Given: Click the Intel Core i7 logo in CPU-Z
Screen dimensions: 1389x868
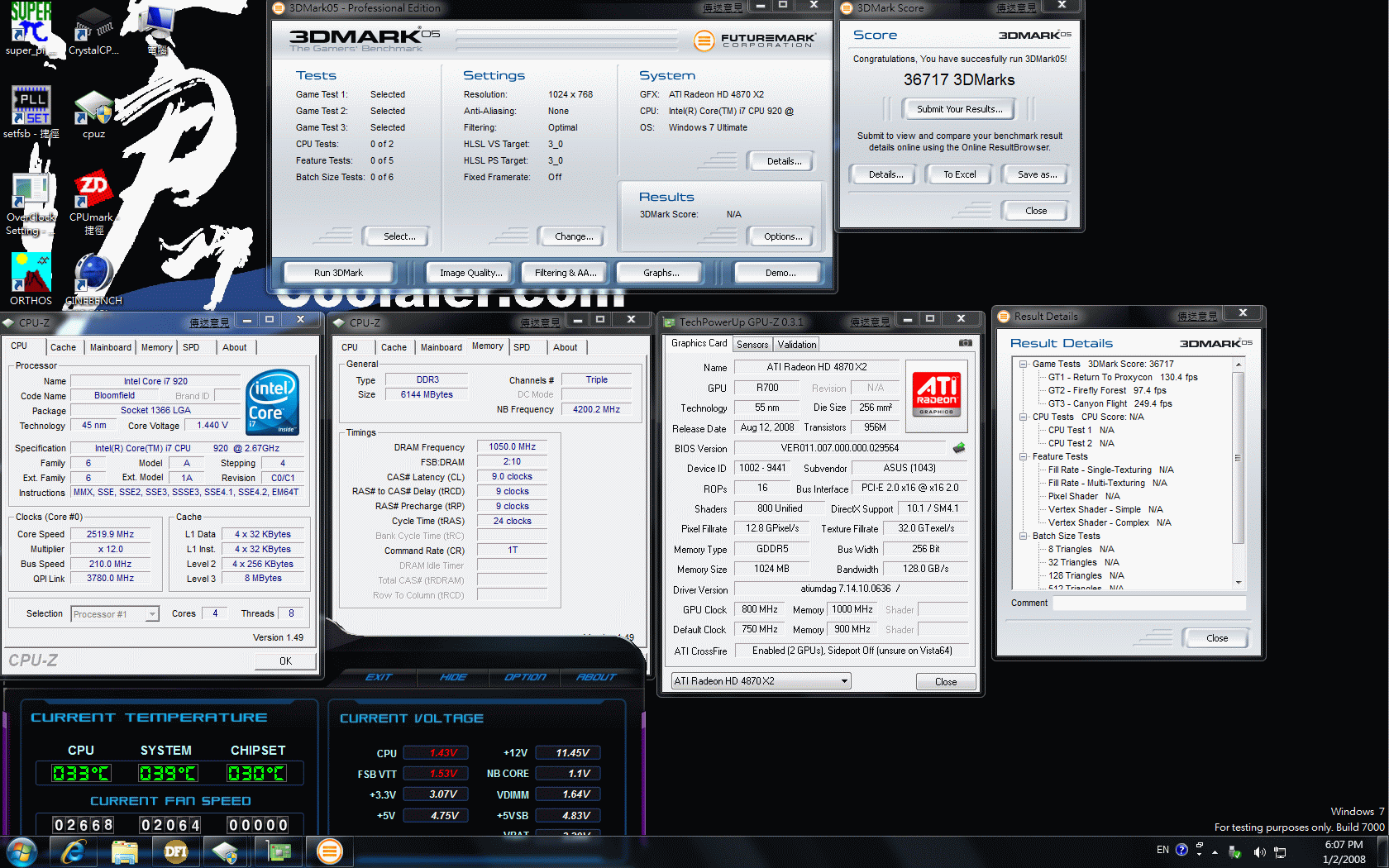Looking at the screenshot, I should coord(272,402).
